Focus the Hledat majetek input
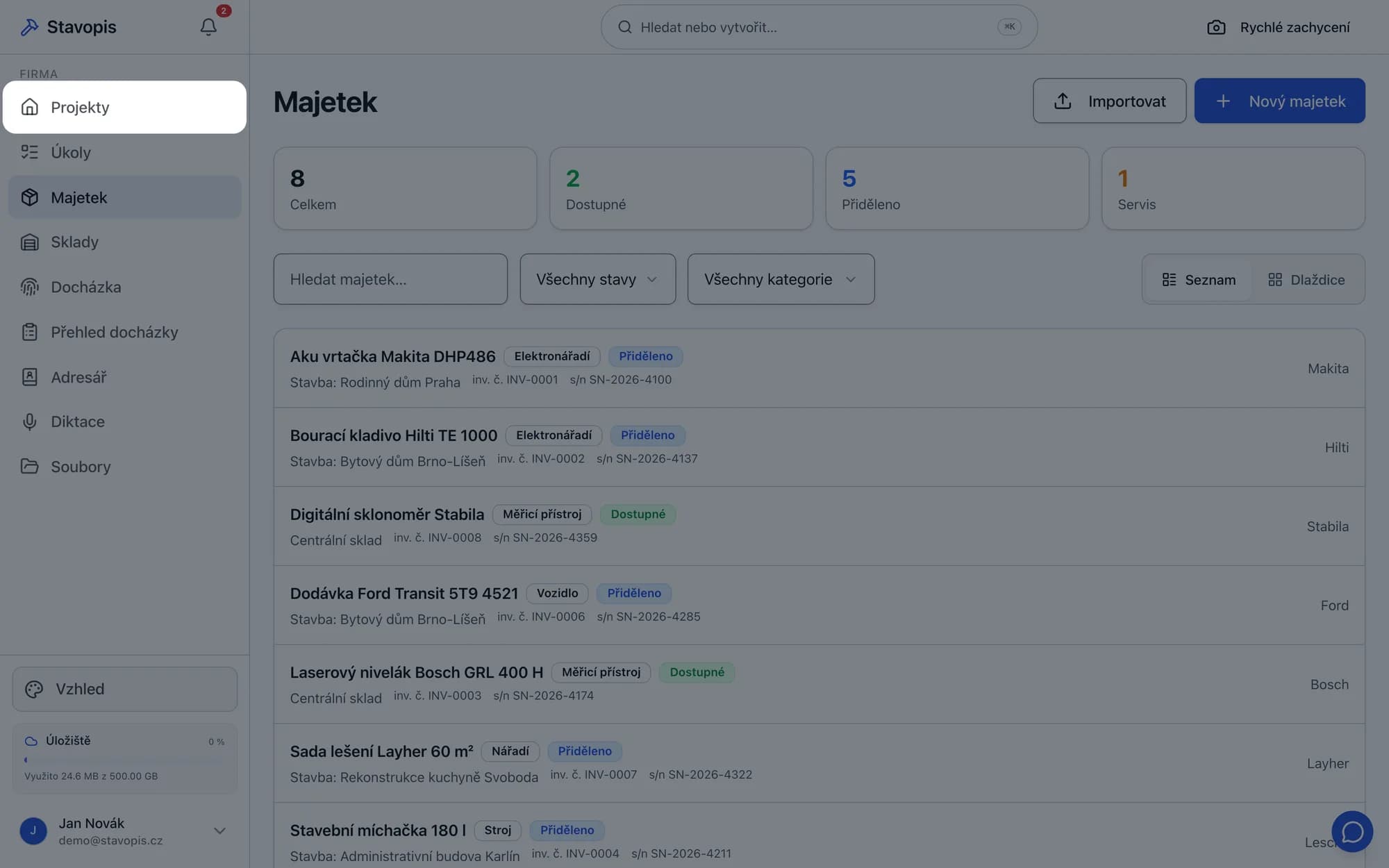 click(390, 279)
